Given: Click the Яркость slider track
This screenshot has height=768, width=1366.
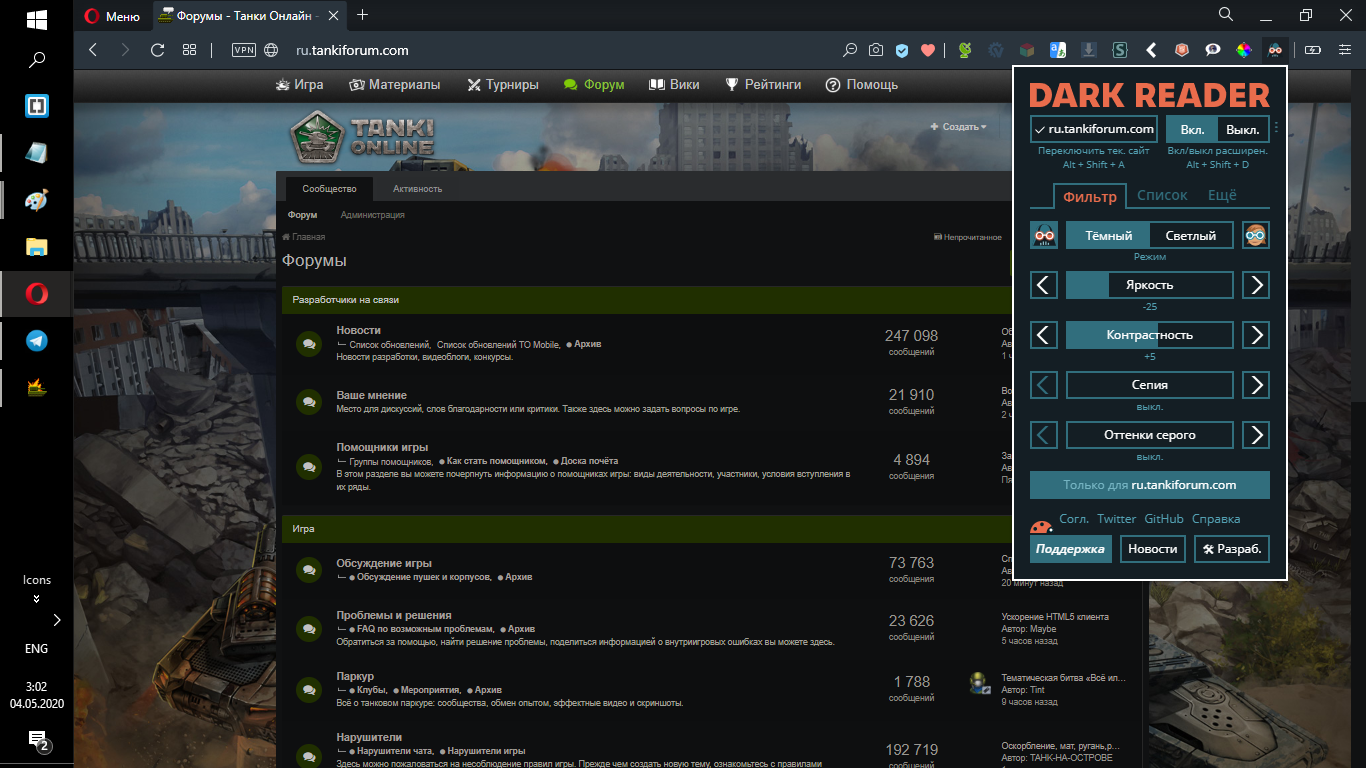Looking at the screenshot, I should point(1150,285).
